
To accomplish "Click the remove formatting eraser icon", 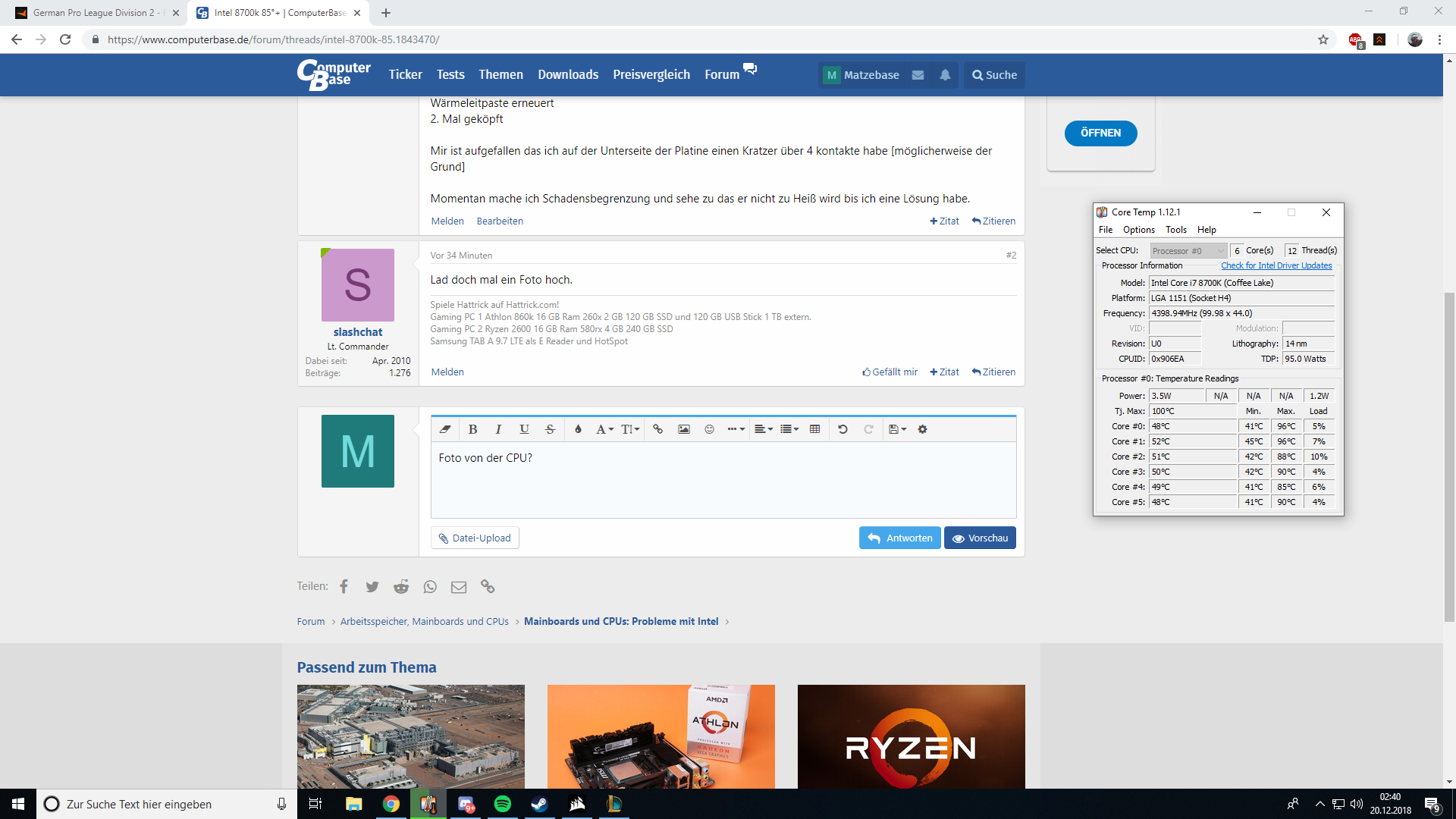I will click(445, 429).
